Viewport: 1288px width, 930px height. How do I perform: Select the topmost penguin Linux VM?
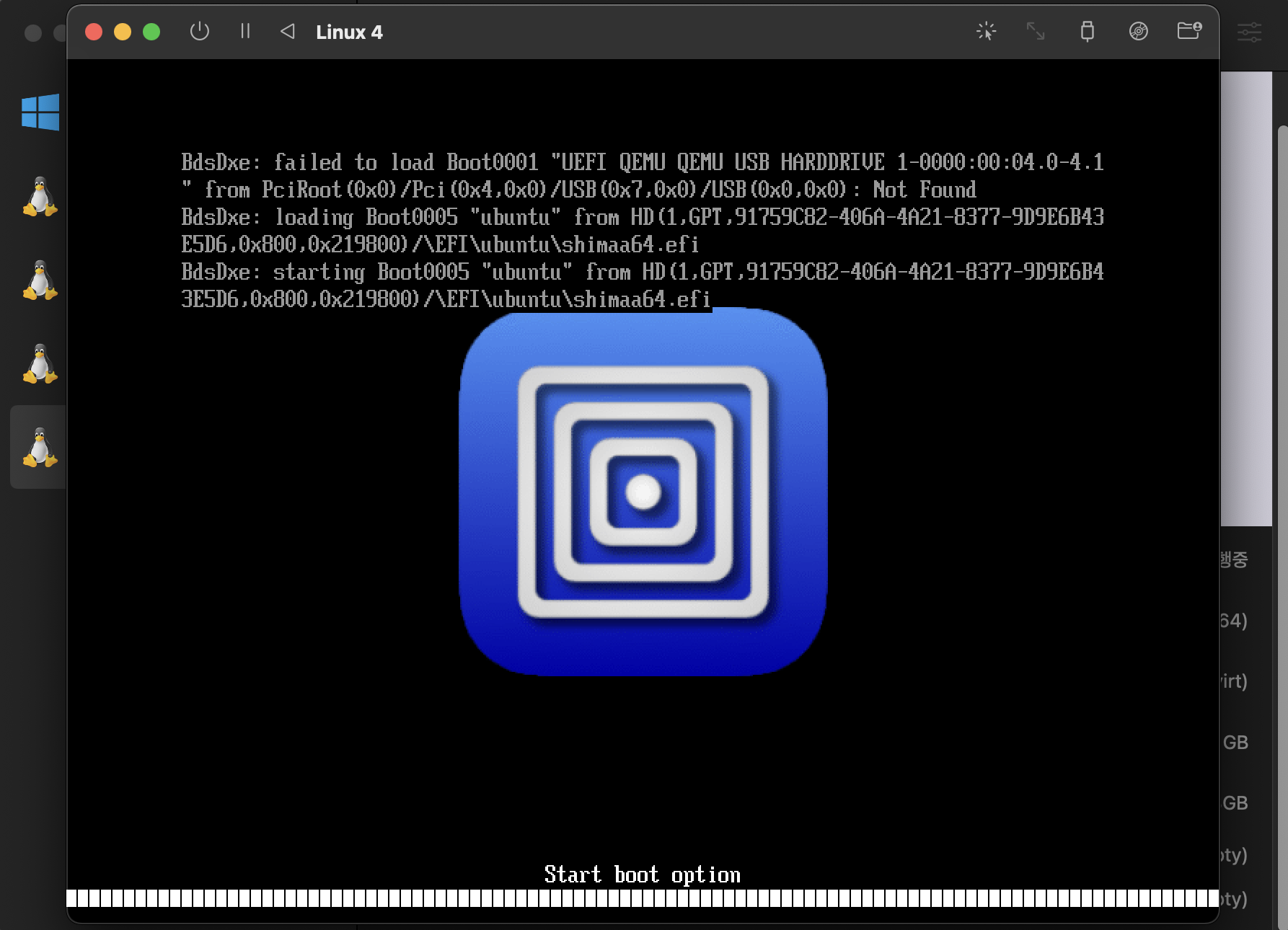pos(40,196)
